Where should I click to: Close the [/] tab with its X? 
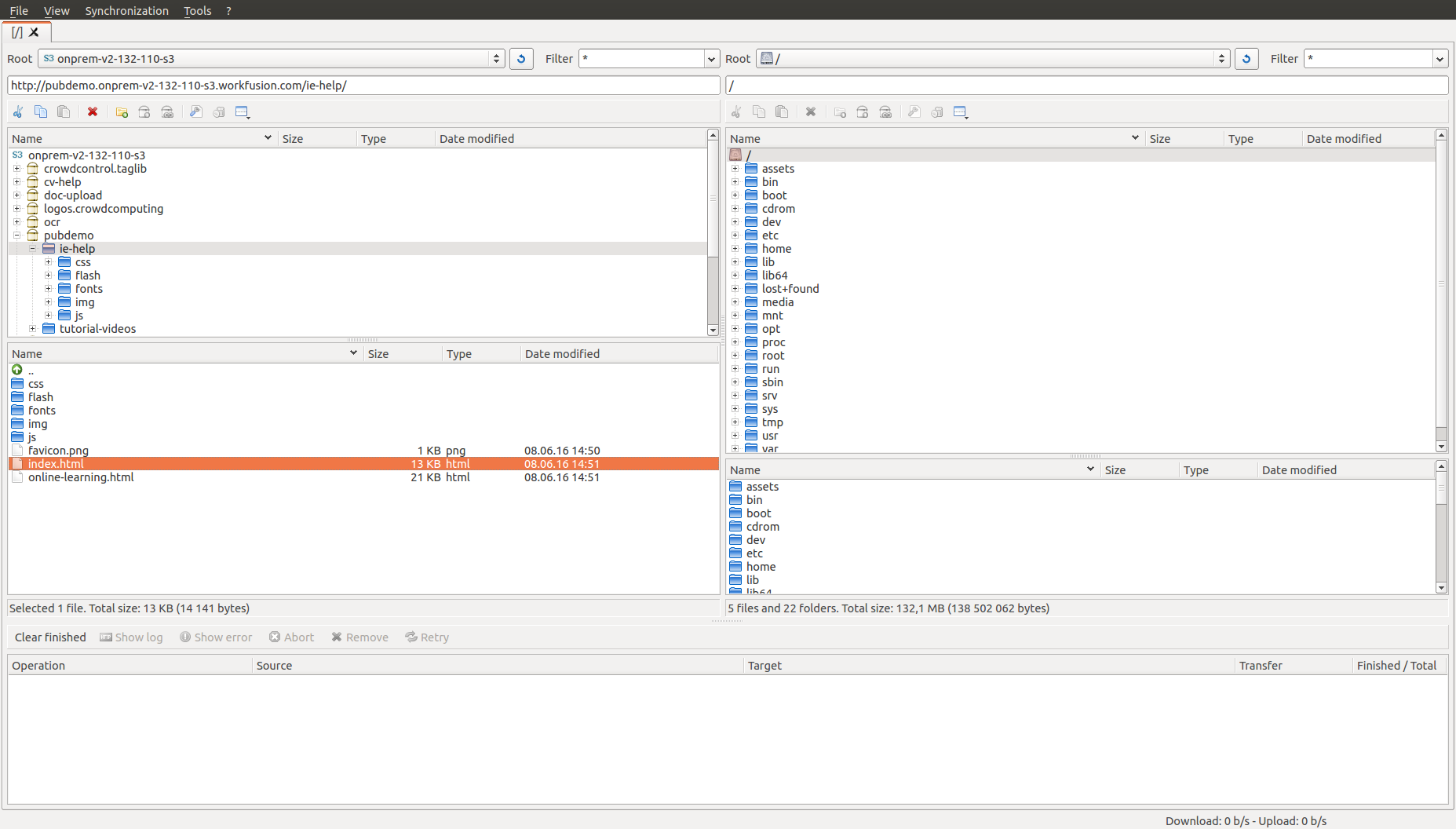point(34,32)
